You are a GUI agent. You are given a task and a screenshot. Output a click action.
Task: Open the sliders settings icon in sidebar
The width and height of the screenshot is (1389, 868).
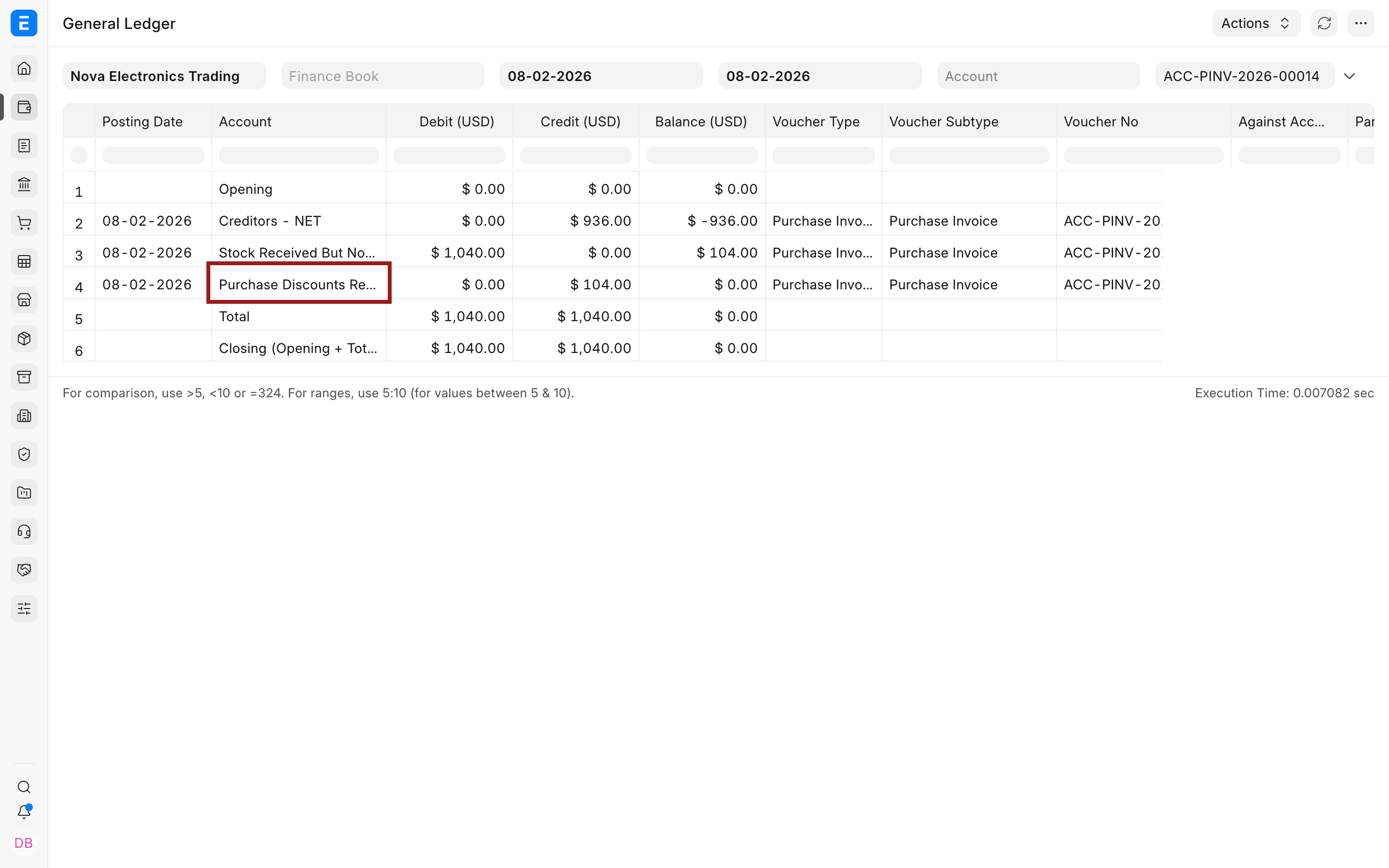(24, 609)
